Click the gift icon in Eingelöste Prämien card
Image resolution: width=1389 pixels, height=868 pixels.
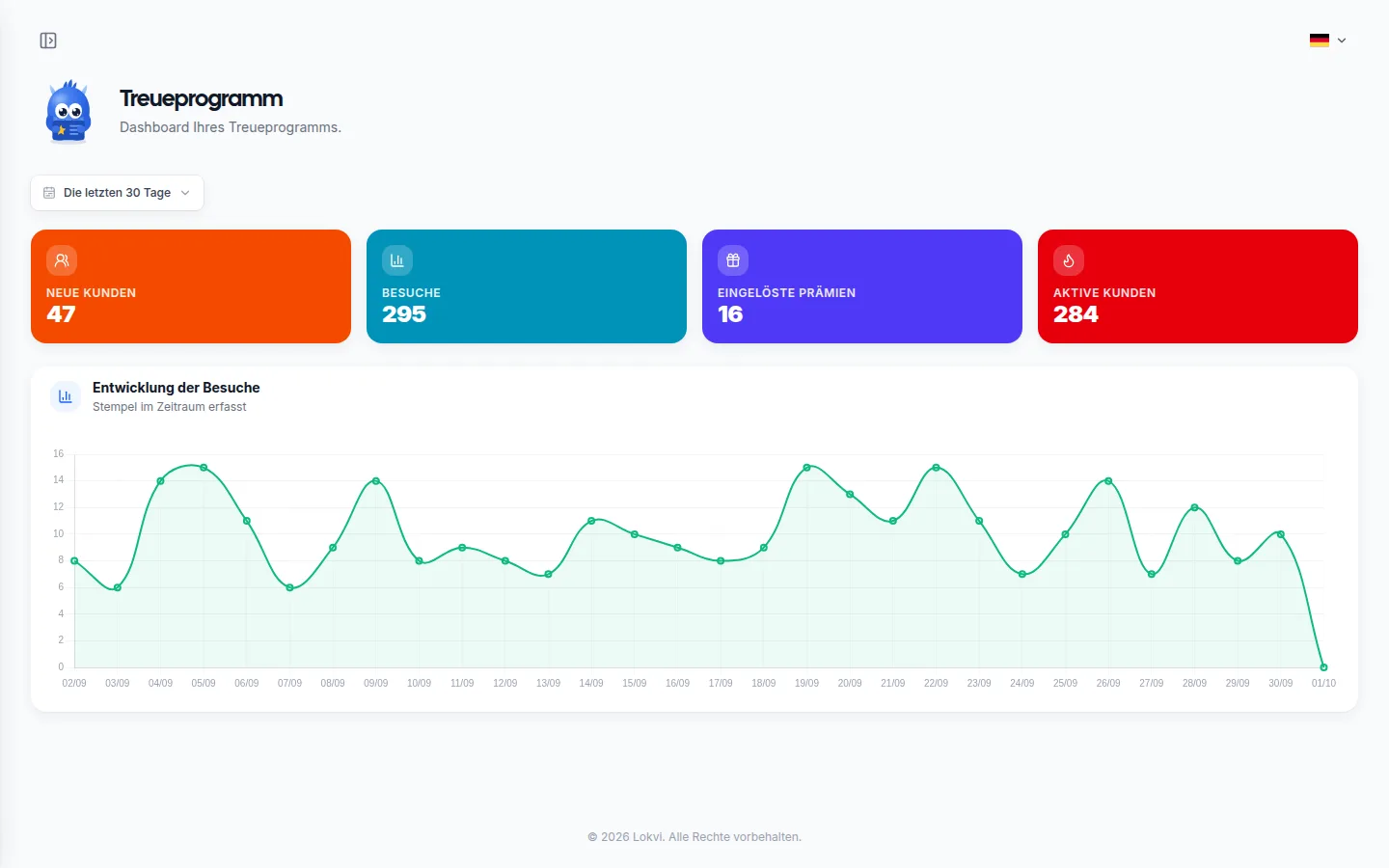point(733,260)
